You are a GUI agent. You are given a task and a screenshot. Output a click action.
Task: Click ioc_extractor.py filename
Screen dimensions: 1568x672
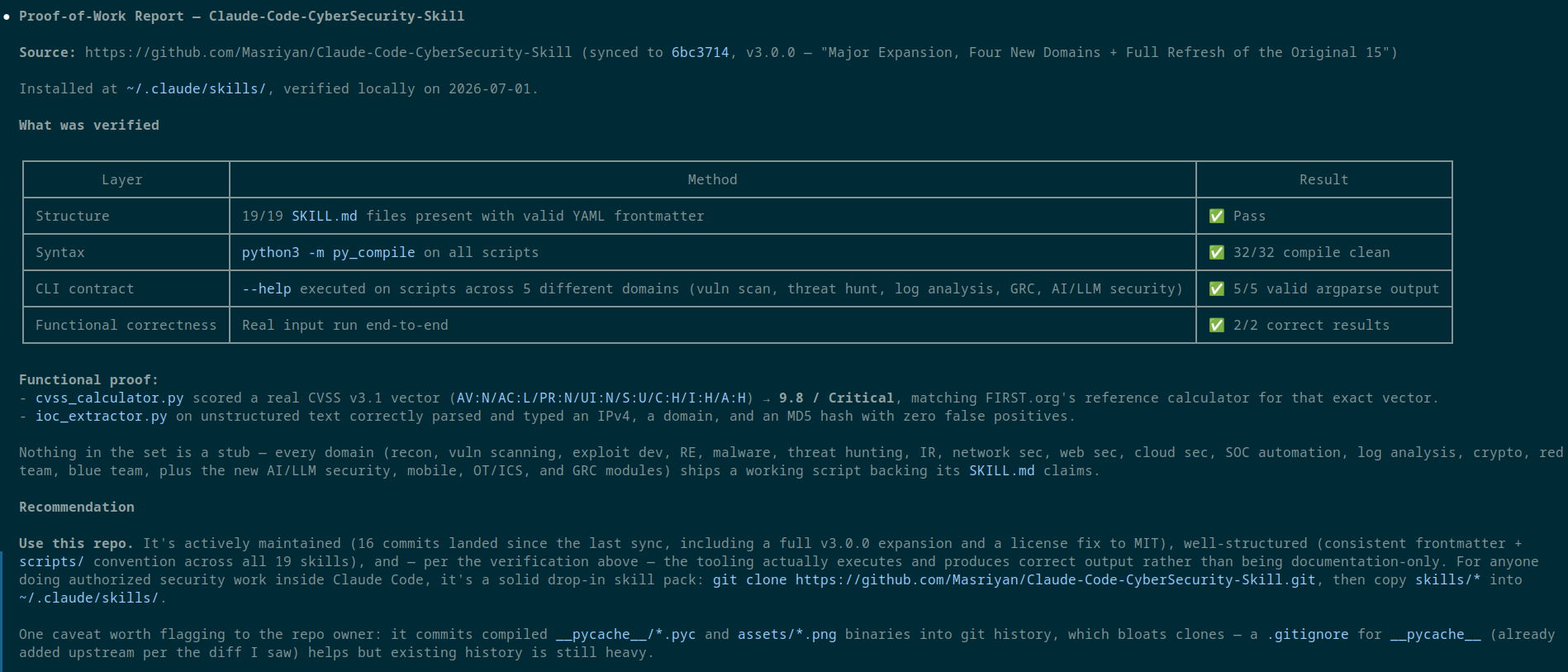point(101,416)
